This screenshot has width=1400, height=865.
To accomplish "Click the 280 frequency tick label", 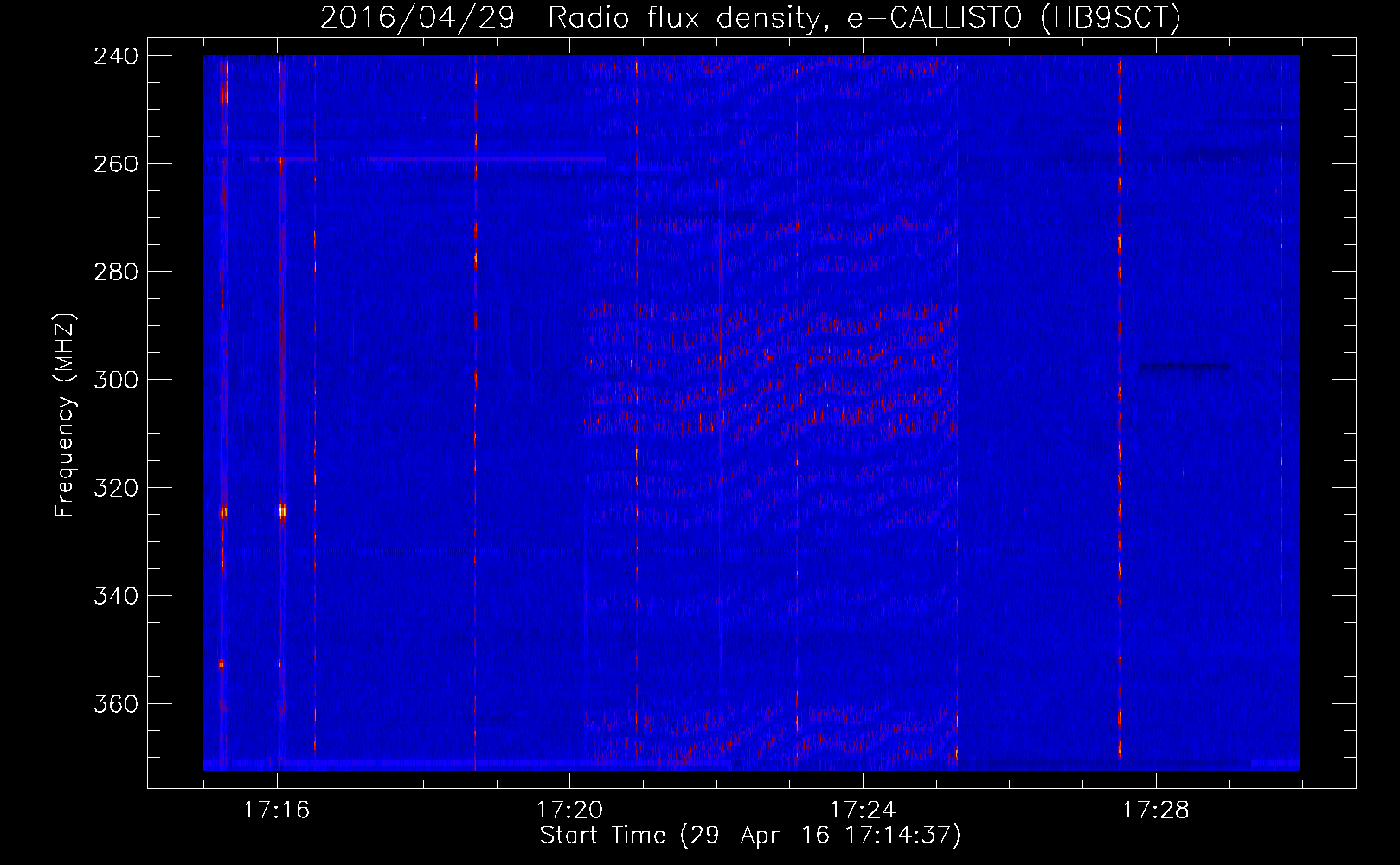I will tap(115, 272).
